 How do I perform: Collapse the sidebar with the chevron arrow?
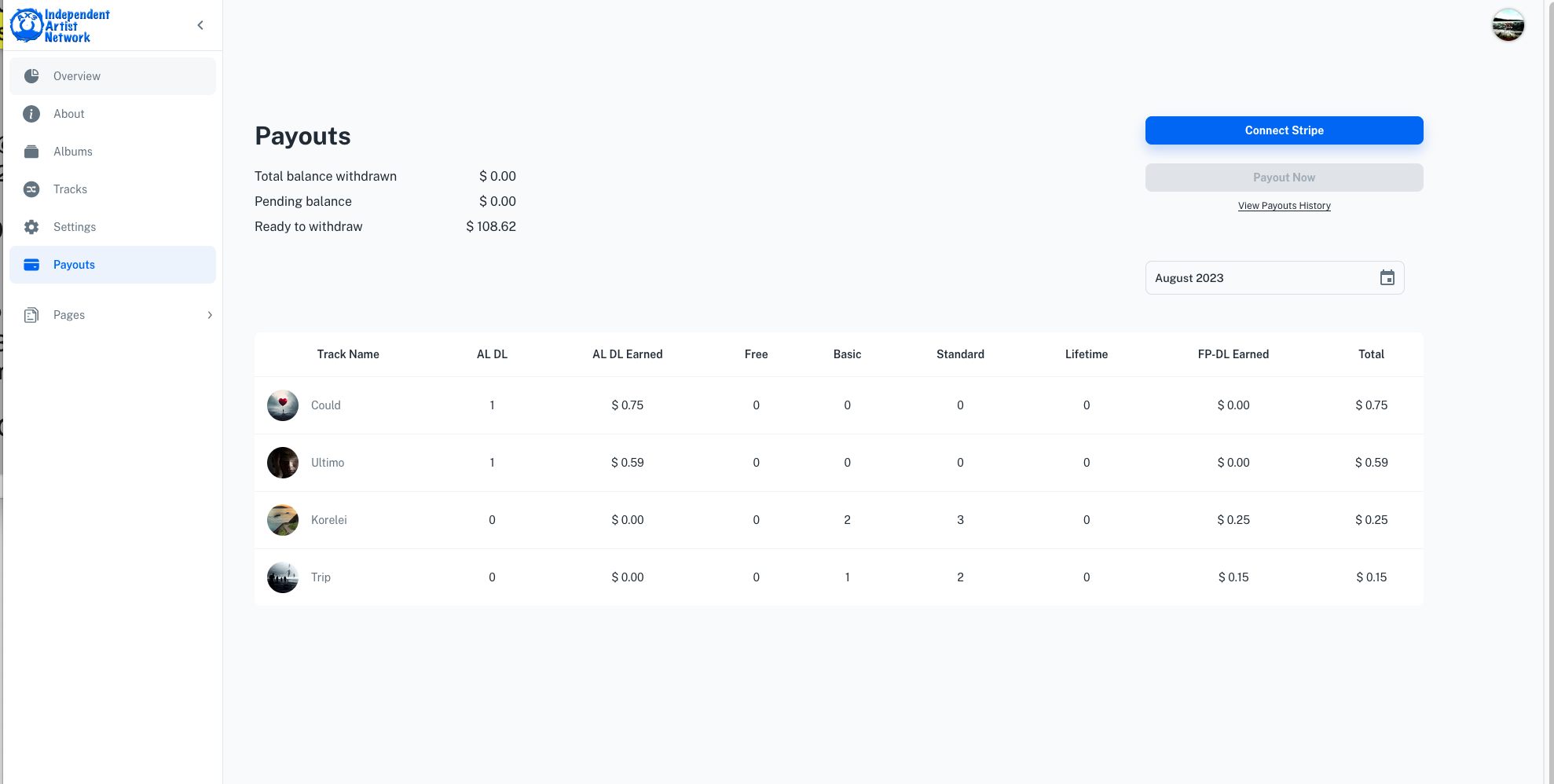tap(200, 25)
